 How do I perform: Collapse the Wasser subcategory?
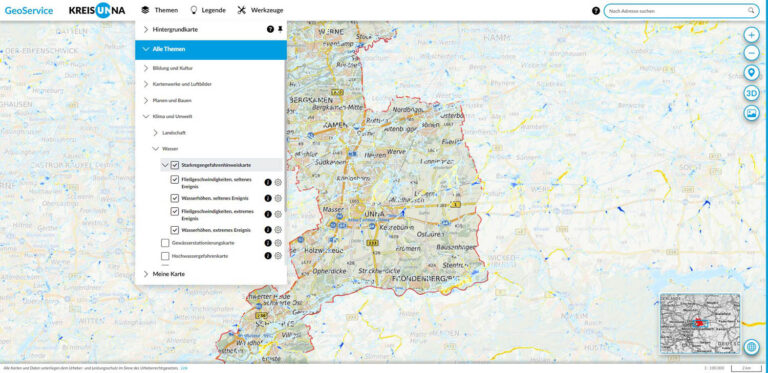pos(156,148)
